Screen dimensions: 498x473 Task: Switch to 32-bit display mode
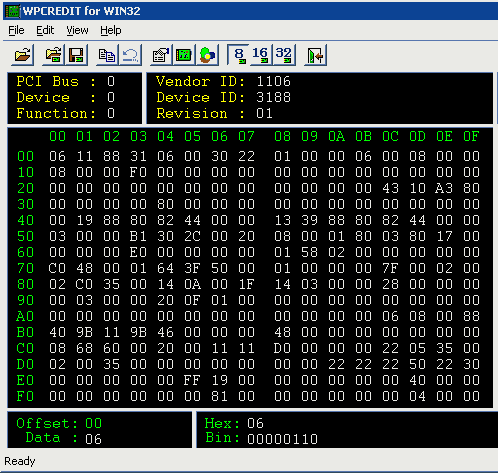point(284,55)
